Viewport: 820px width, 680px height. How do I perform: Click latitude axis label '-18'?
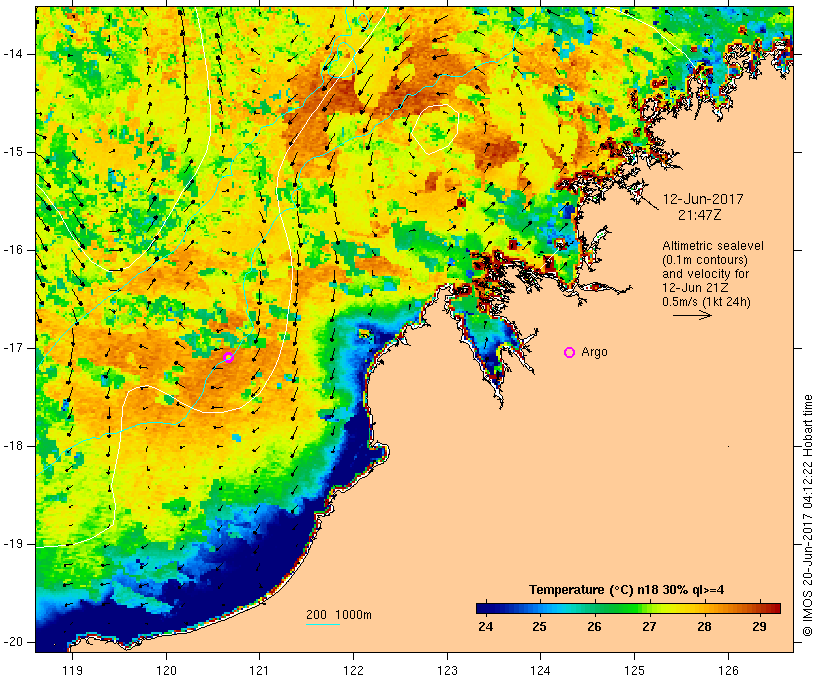pyautogui.click(x=12, y=446)
